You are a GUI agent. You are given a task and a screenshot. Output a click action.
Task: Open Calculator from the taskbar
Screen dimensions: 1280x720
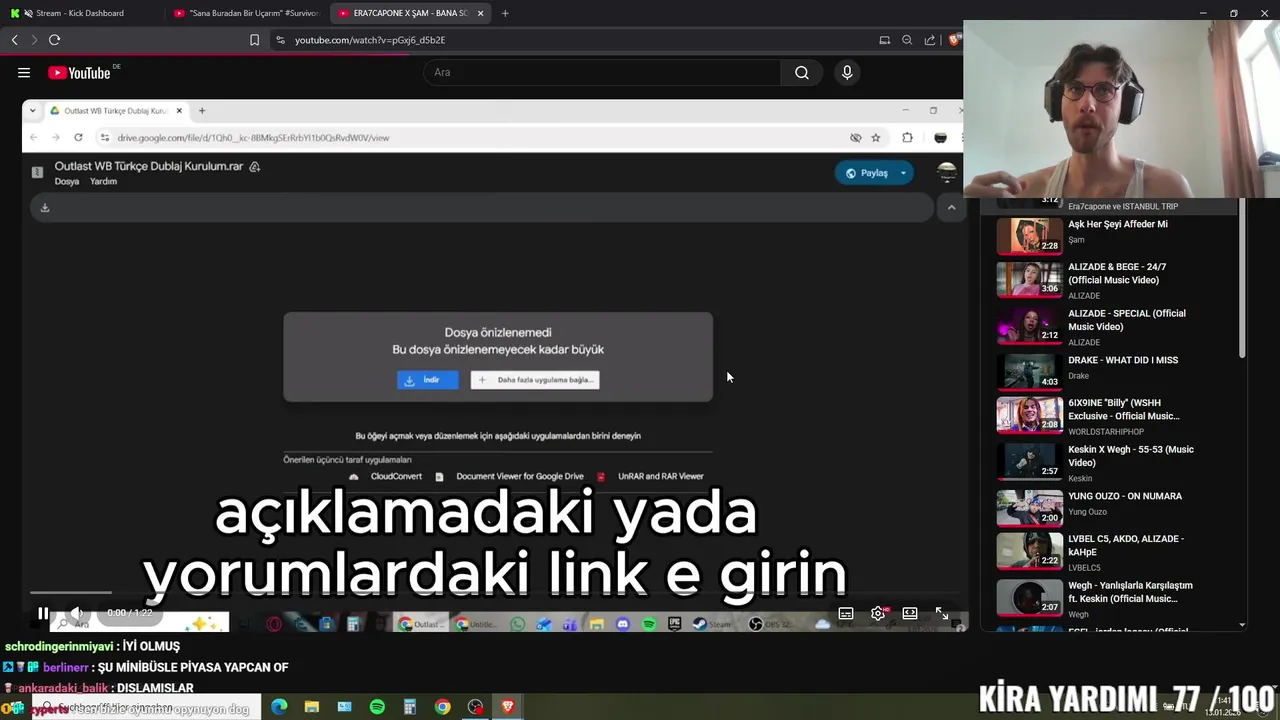click(409, 707)
